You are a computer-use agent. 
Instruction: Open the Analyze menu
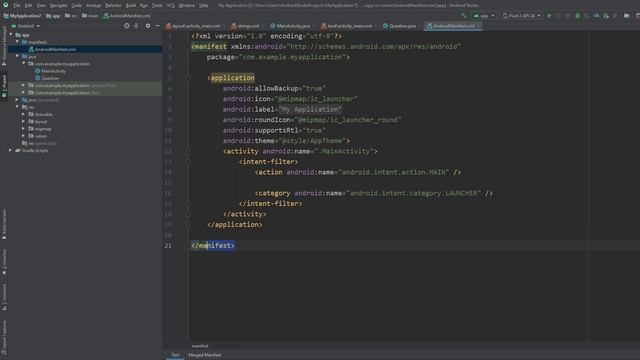click(x=93, y=6)
